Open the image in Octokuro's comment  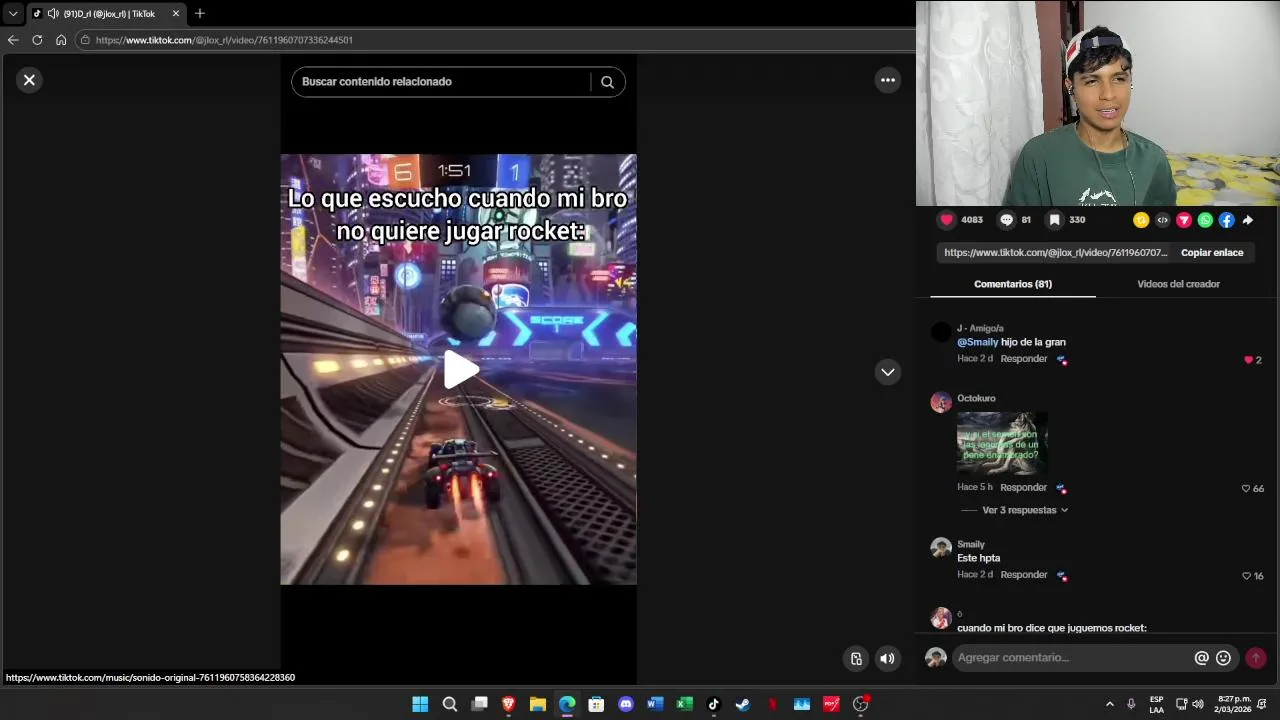[x=1002, y=442]
